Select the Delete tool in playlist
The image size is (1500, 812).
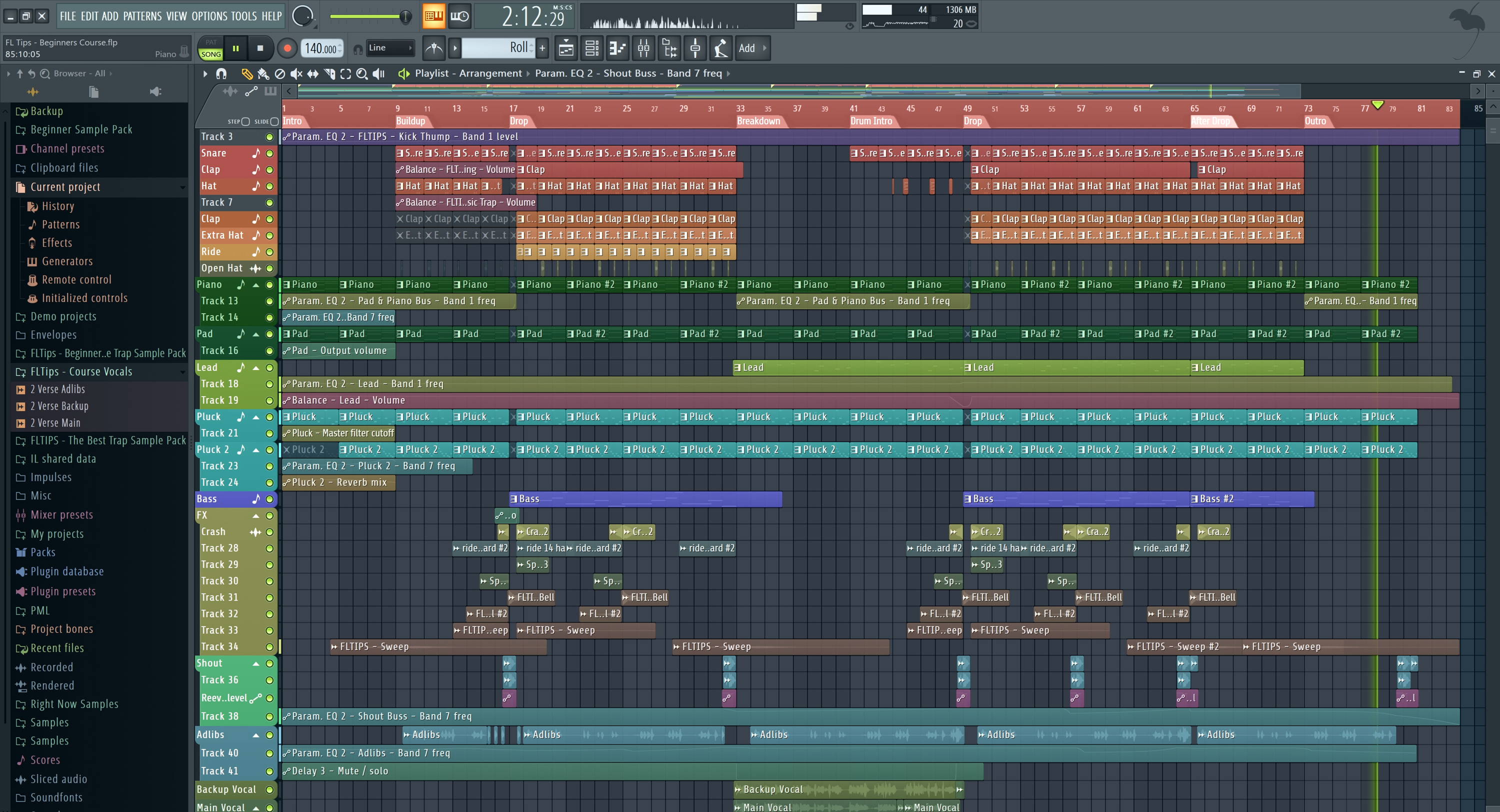pyautogui.click(x=280, y=73)
